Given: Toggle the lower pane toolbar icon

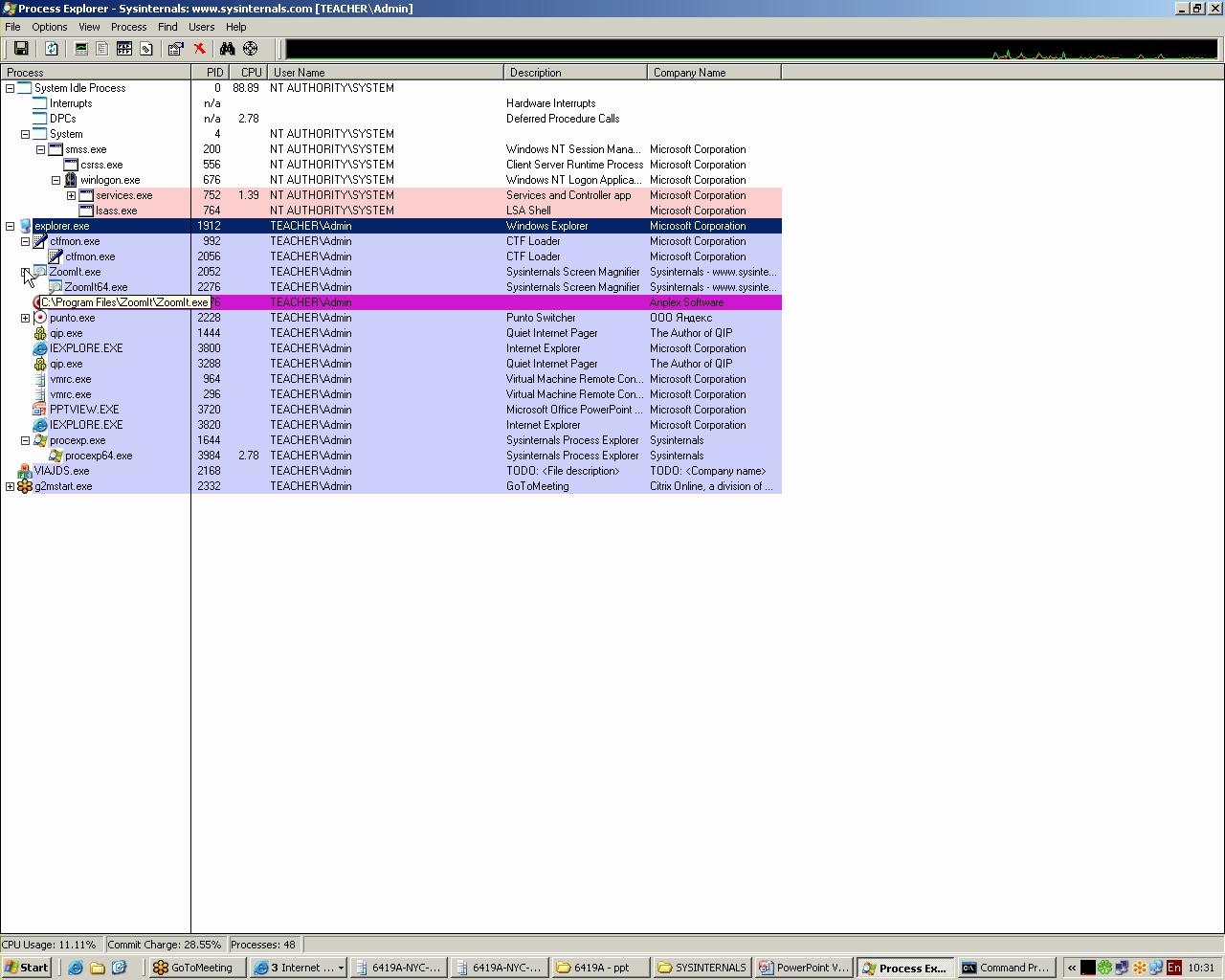Looking at the screenshot, I should (124, 49).
